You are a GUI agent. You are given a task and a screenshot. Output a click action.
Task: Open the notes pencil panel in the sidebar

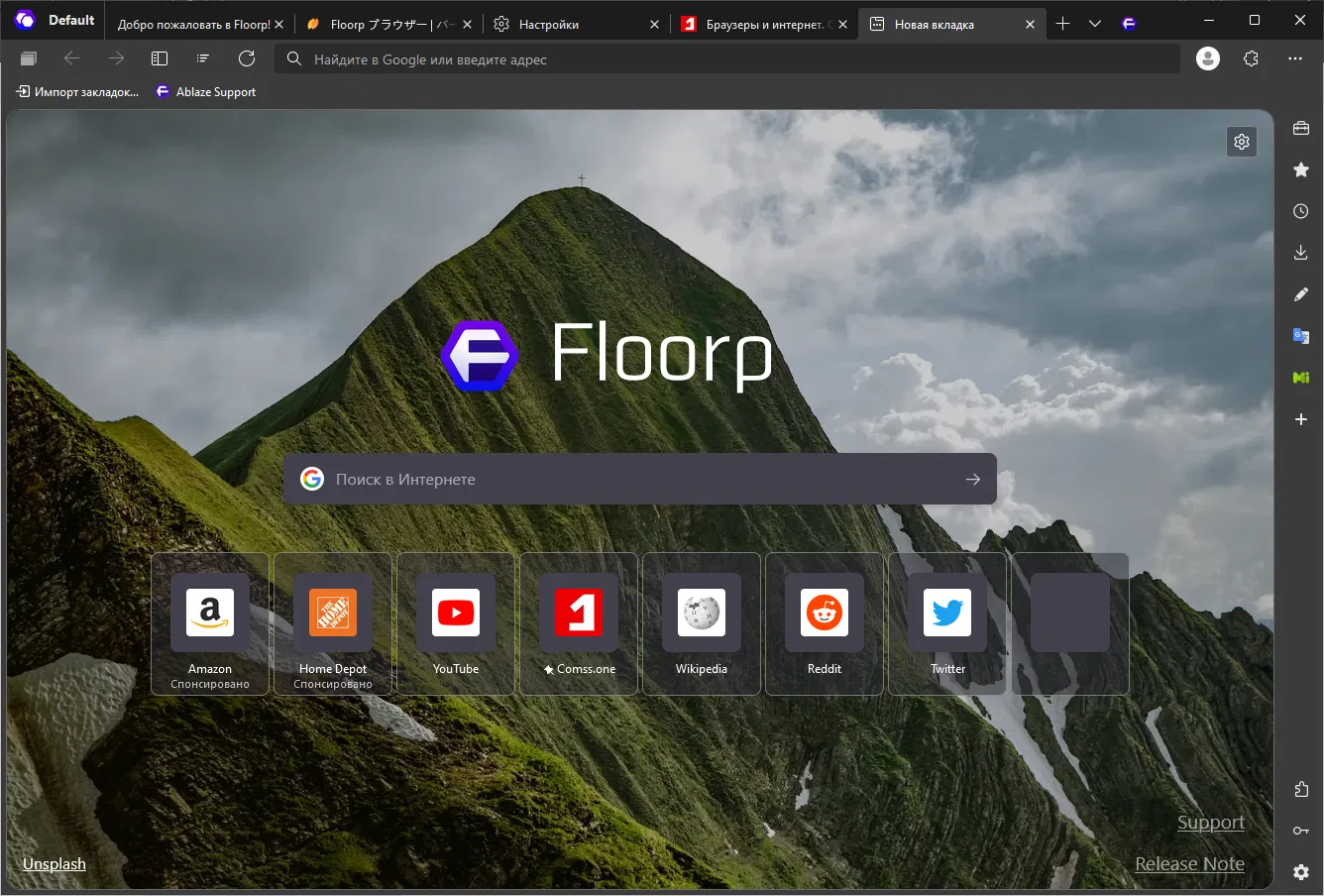(1301, 294)
